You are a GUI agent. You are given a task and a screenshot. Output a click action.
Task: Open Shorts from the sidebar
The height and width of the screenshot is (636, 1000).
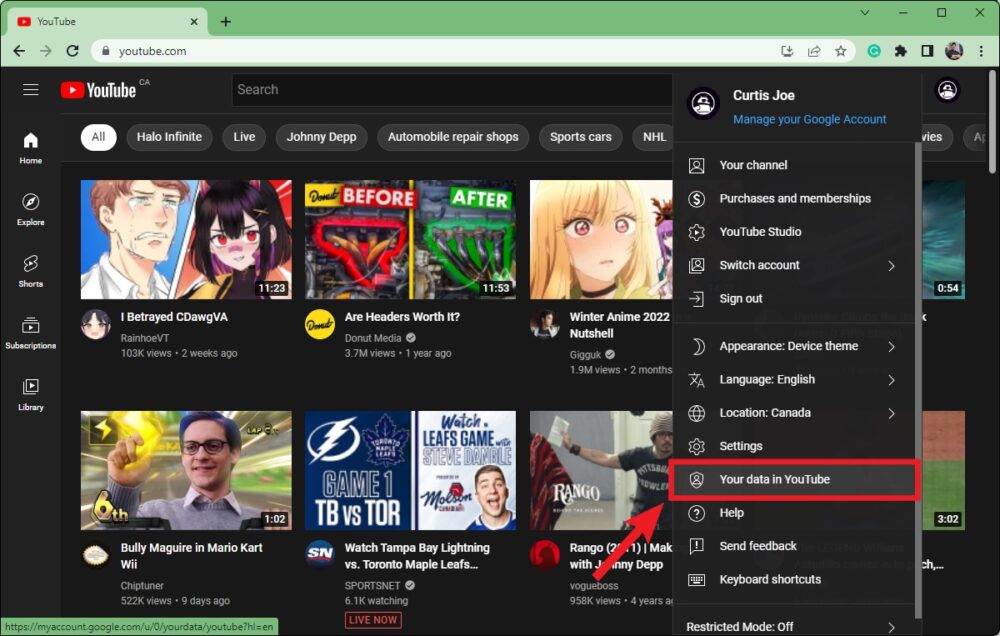tap(31, 270)
